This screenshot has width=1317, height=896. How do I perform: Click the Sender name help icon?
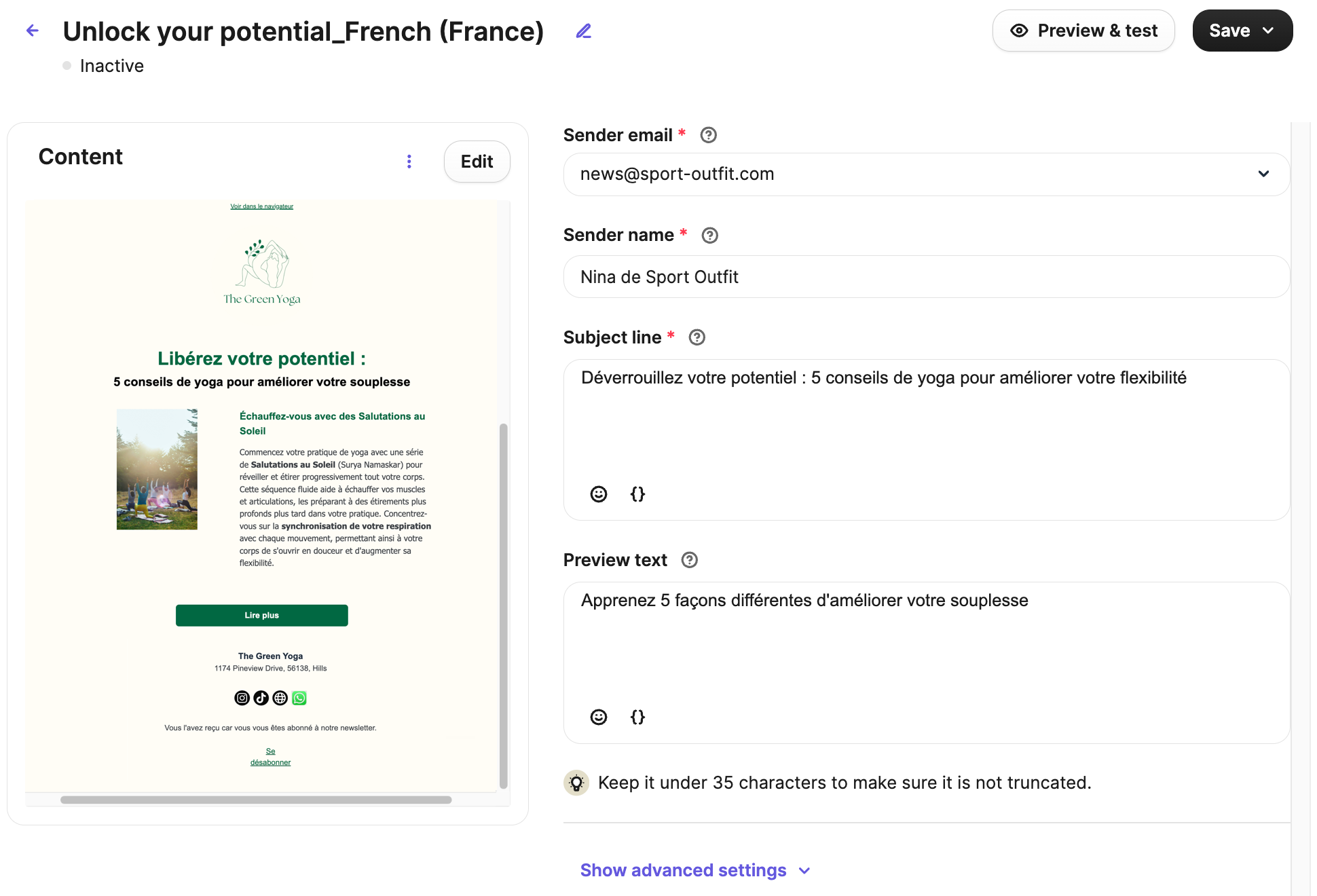(709, 236)
